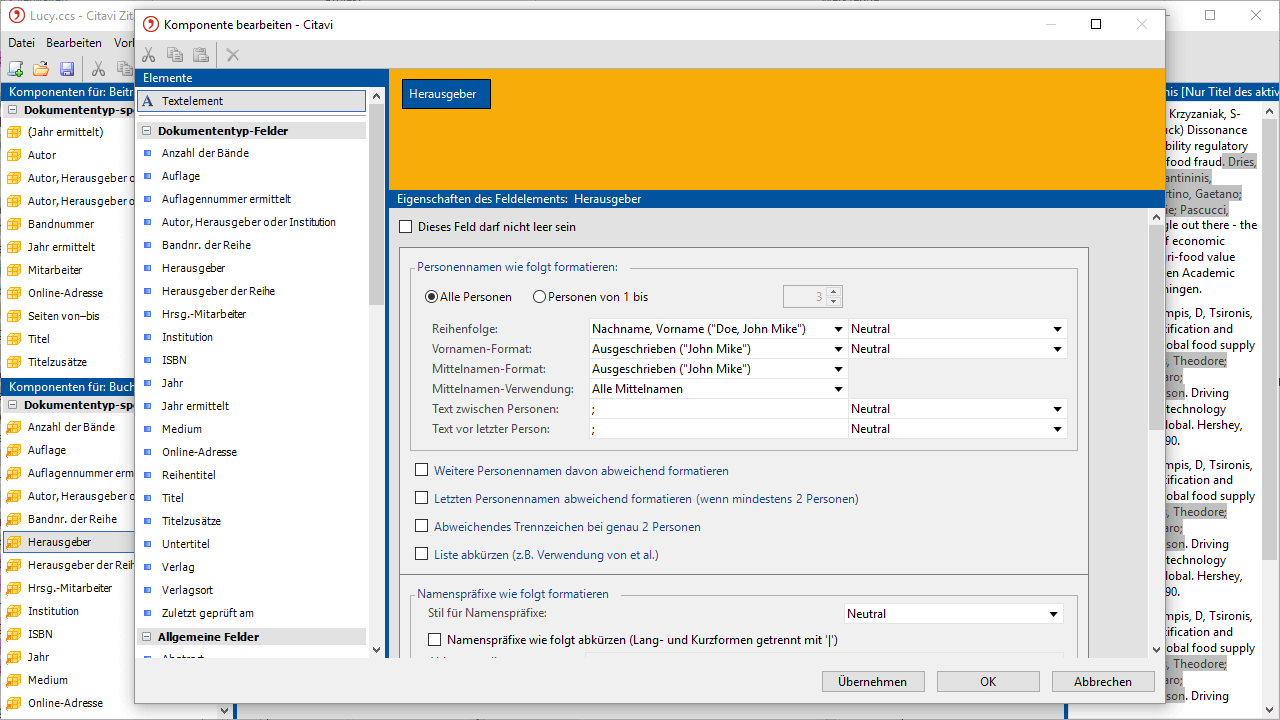The width and height of the screenshot is (1280, 720).
Task: Toggle 'Abweichendes Trennzeichen bei genau 2 Personen'
Action: [x=422, y=526]
